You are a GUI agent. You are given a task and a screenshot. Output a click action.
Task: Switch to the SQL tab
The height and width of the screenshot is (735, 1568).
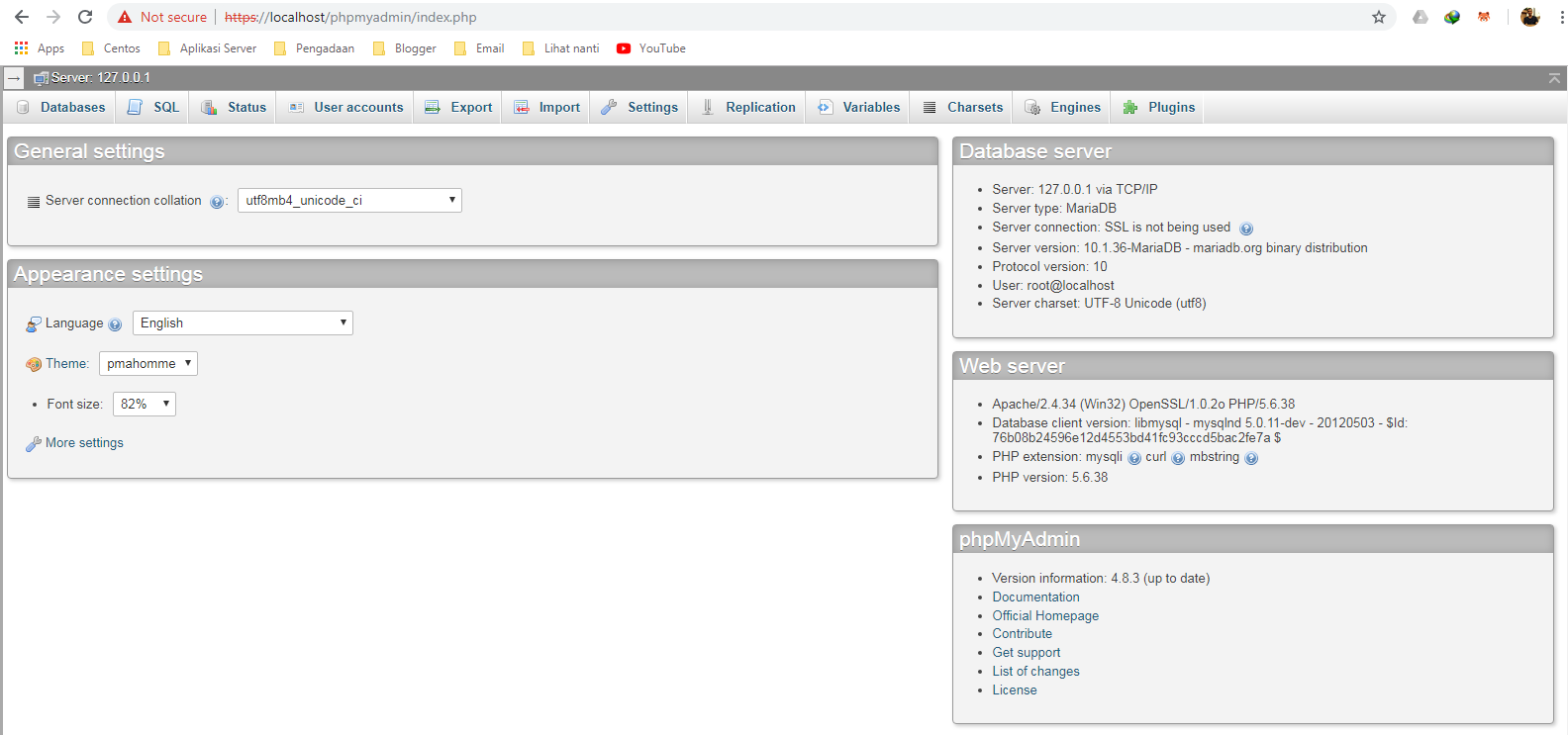[x=152, y=107]
